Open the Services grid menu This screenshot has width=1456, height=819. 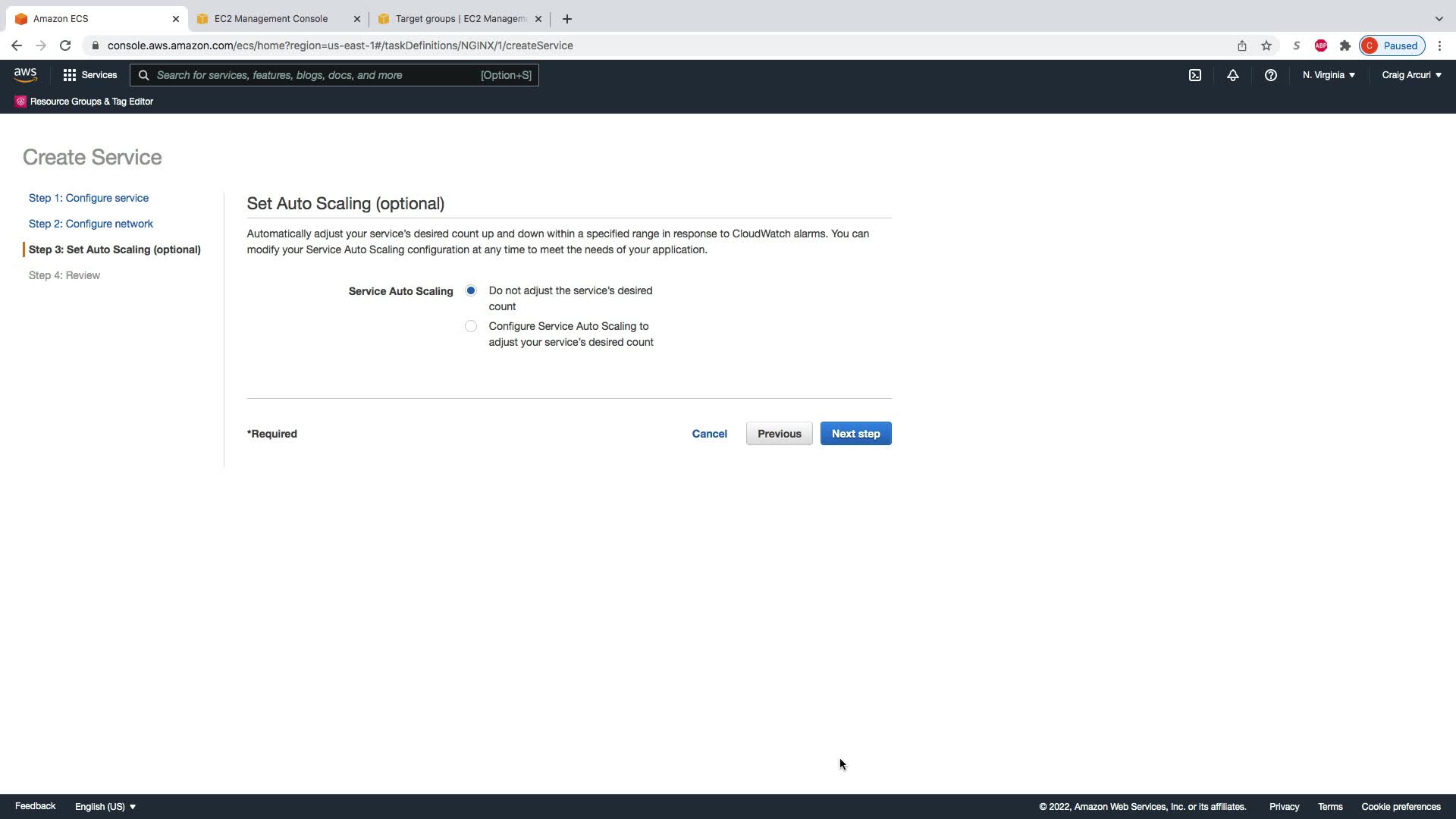tap(89, 75)
